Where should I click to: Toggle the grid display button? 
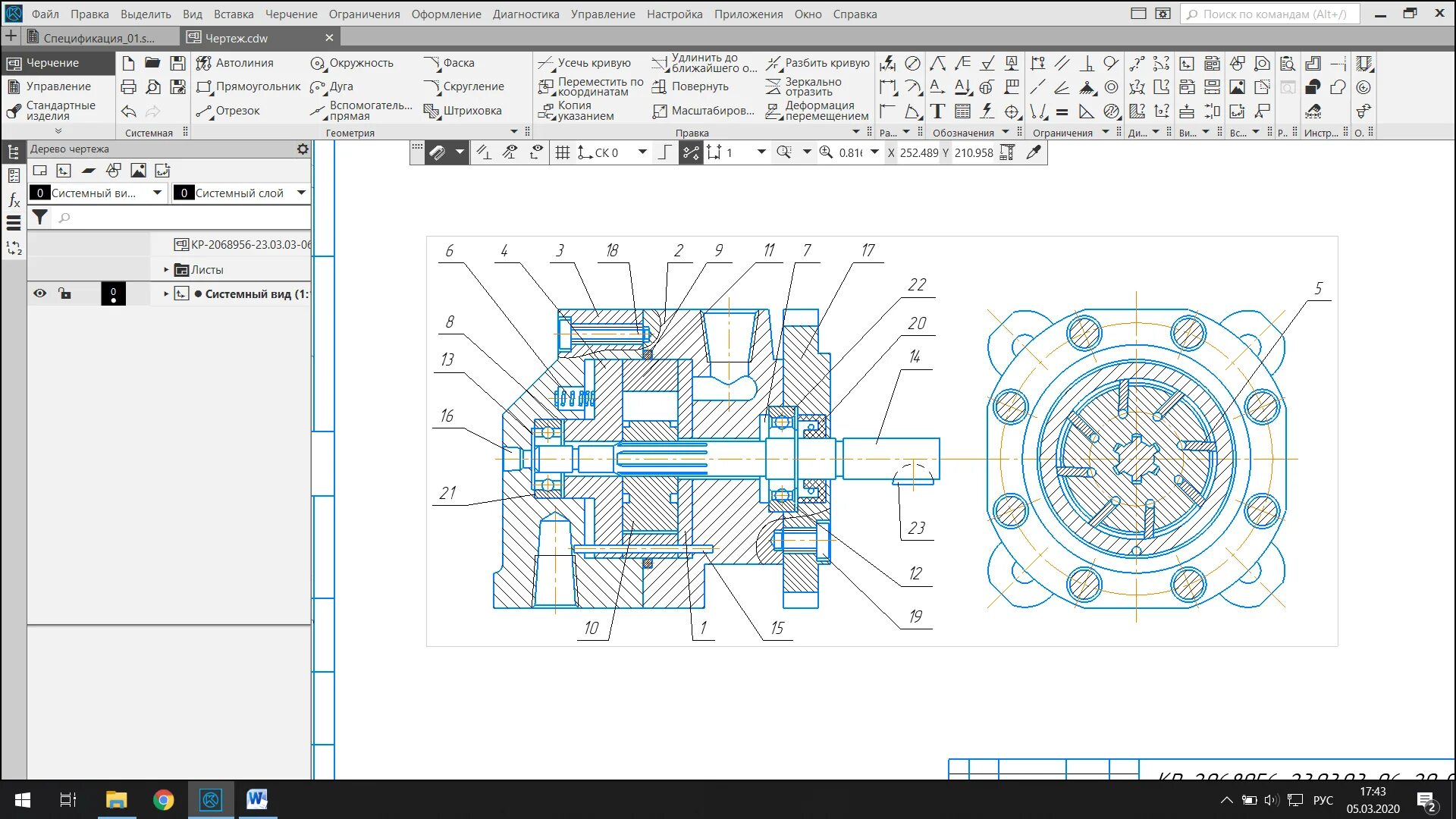[x=562, y=152]
